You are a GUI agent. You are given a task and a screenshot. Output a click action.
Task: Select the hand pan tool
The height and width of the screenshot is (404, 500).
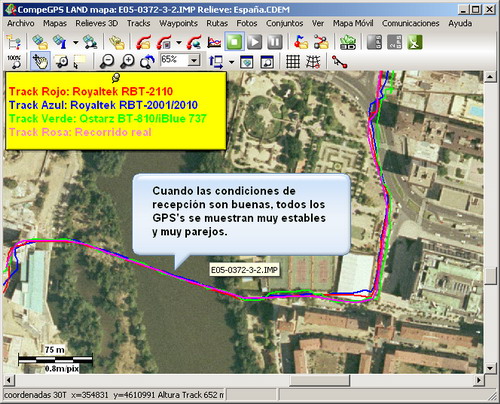pos(40,62)
